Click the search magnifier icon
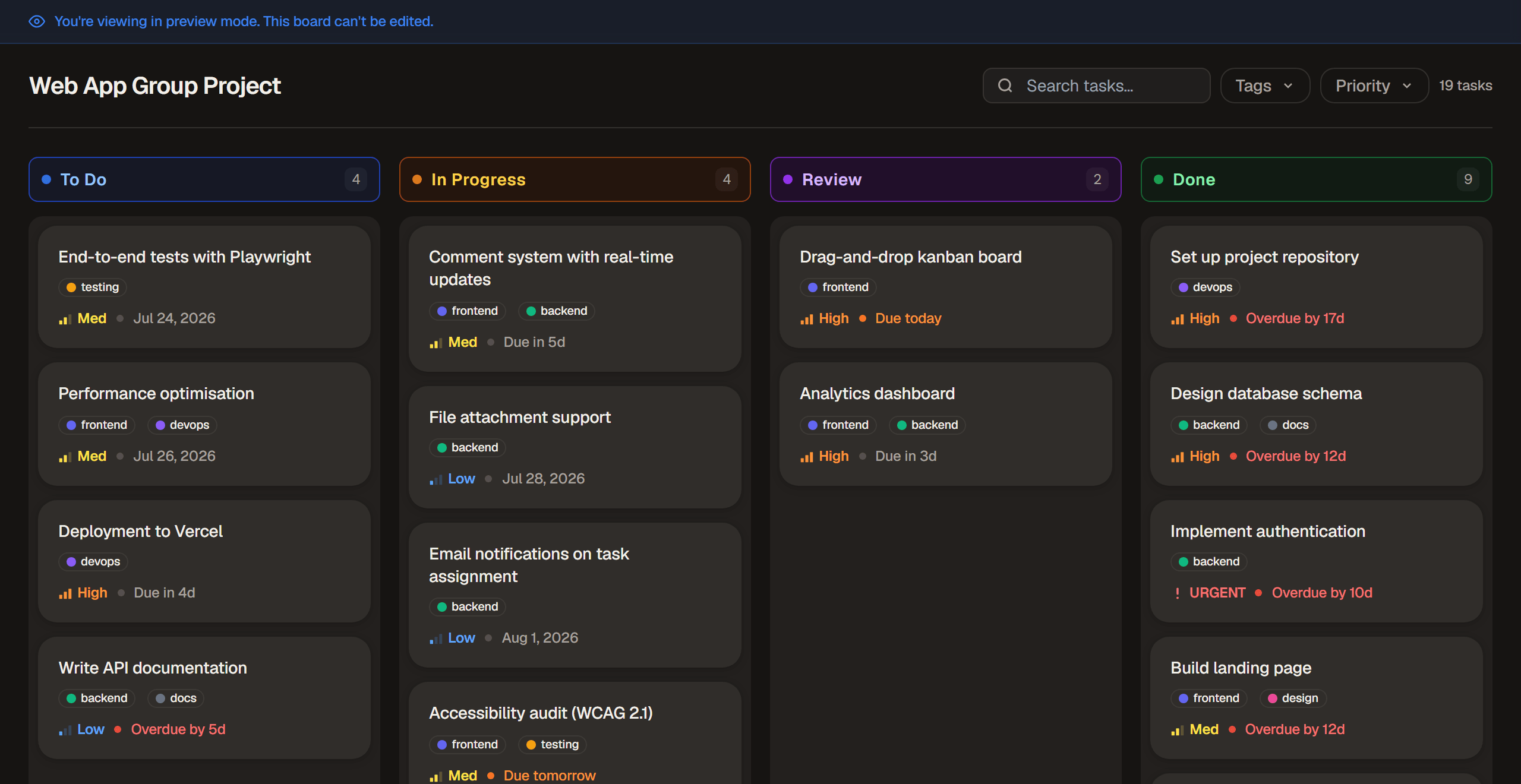The width and height of the screenshot is (1521, 784). tap(1005, 86)
